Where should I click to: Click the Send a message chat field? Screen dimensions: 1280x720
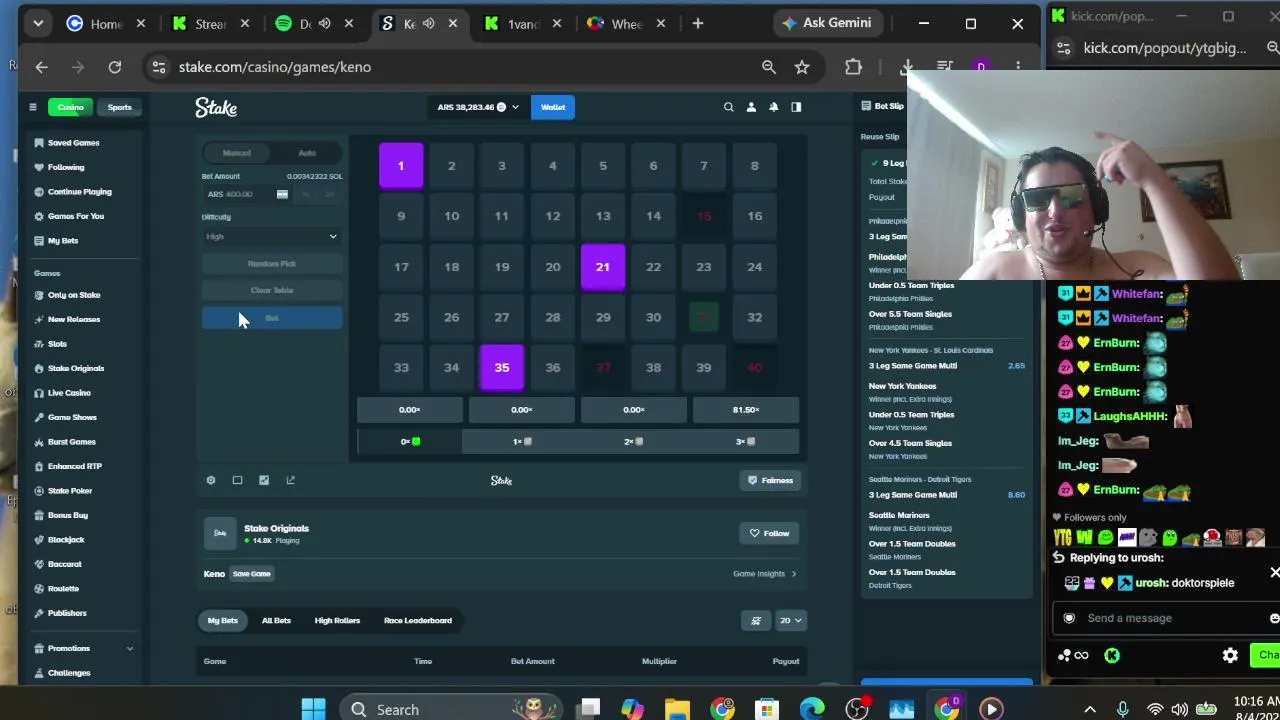coord(1166,618)
